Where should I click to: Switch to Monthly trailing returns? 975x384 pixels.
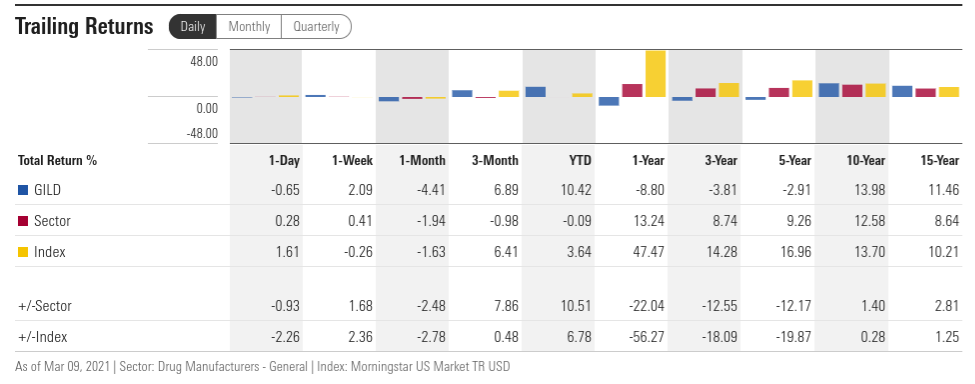coord(249,27)
